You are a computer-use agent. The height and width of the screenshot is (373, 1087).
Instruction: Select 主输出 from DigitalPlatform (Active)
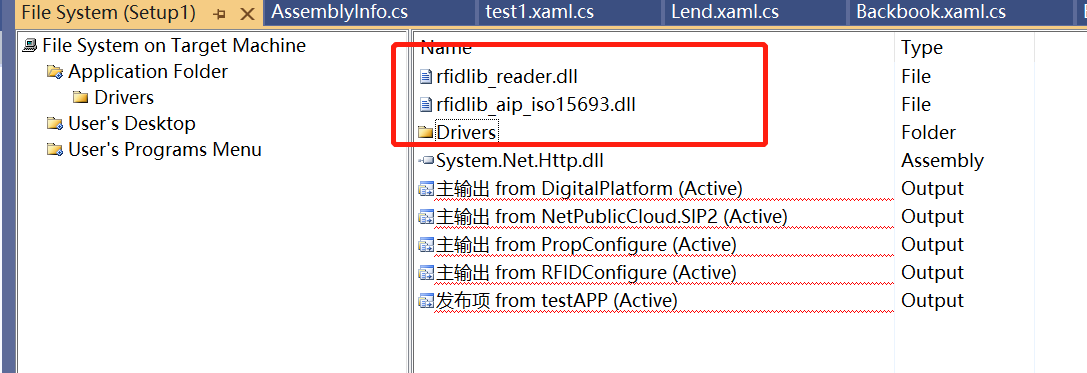pos(589,189)
